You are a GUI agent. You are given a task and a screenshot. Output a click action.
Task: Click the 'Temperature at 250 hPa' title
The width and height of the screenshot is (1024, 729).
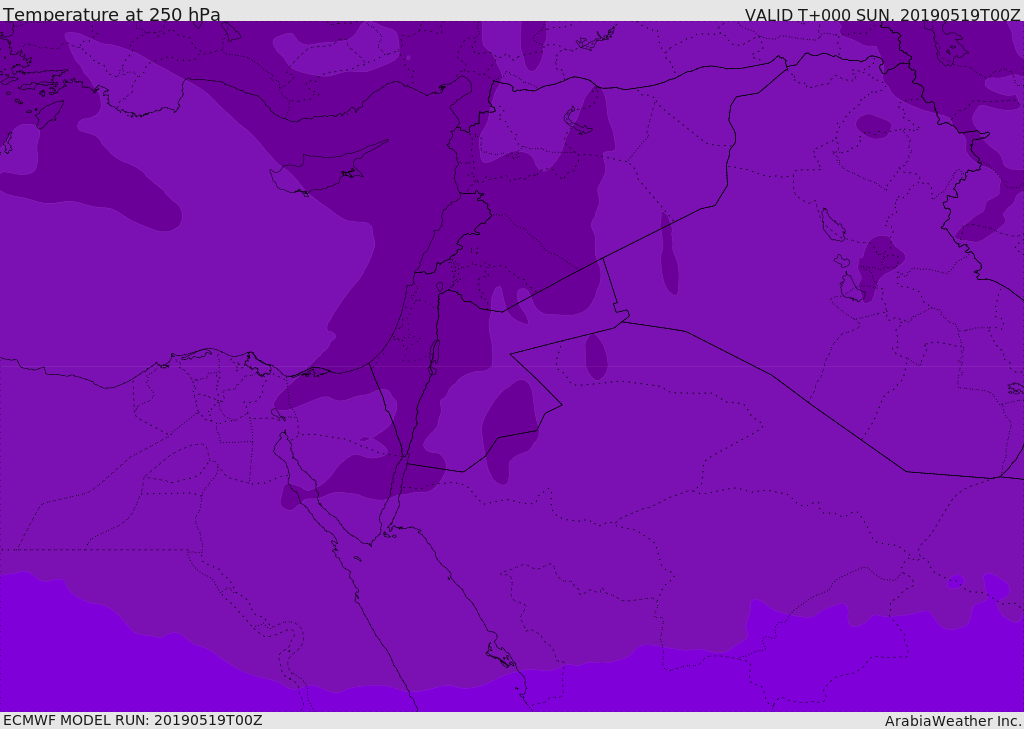[111, 15]
